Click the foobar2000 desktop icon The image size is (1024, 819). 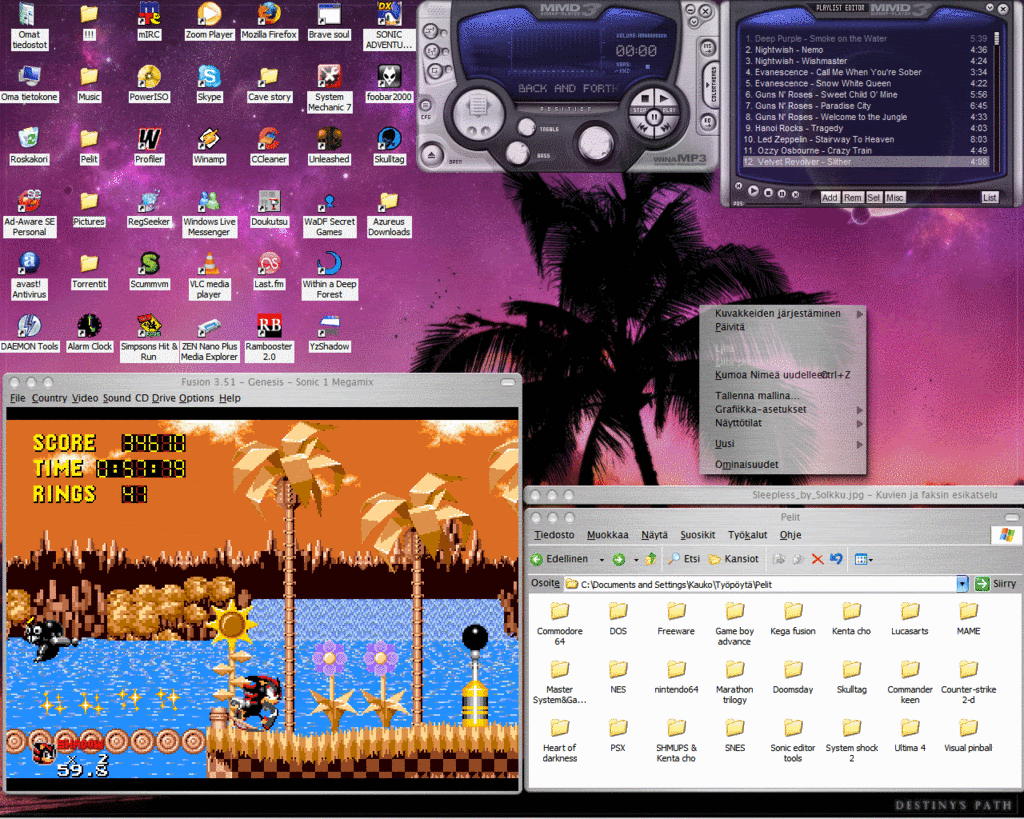[x=389, y=83]
